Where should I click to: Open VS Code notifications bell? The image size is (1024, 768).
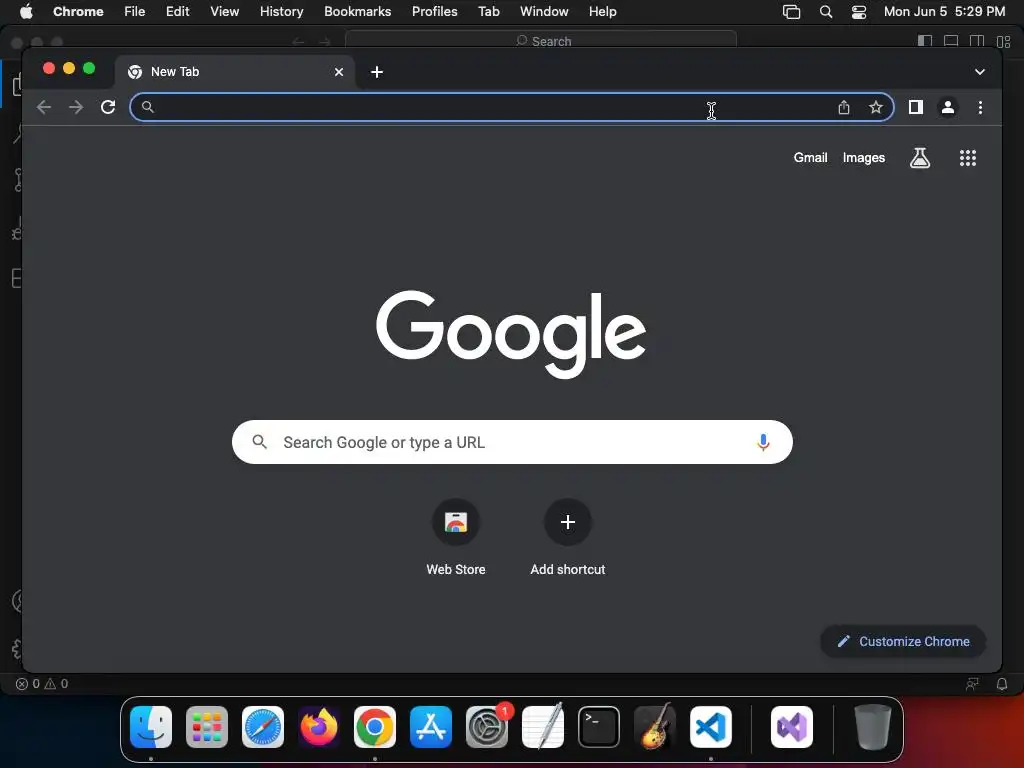[1002, 684]
